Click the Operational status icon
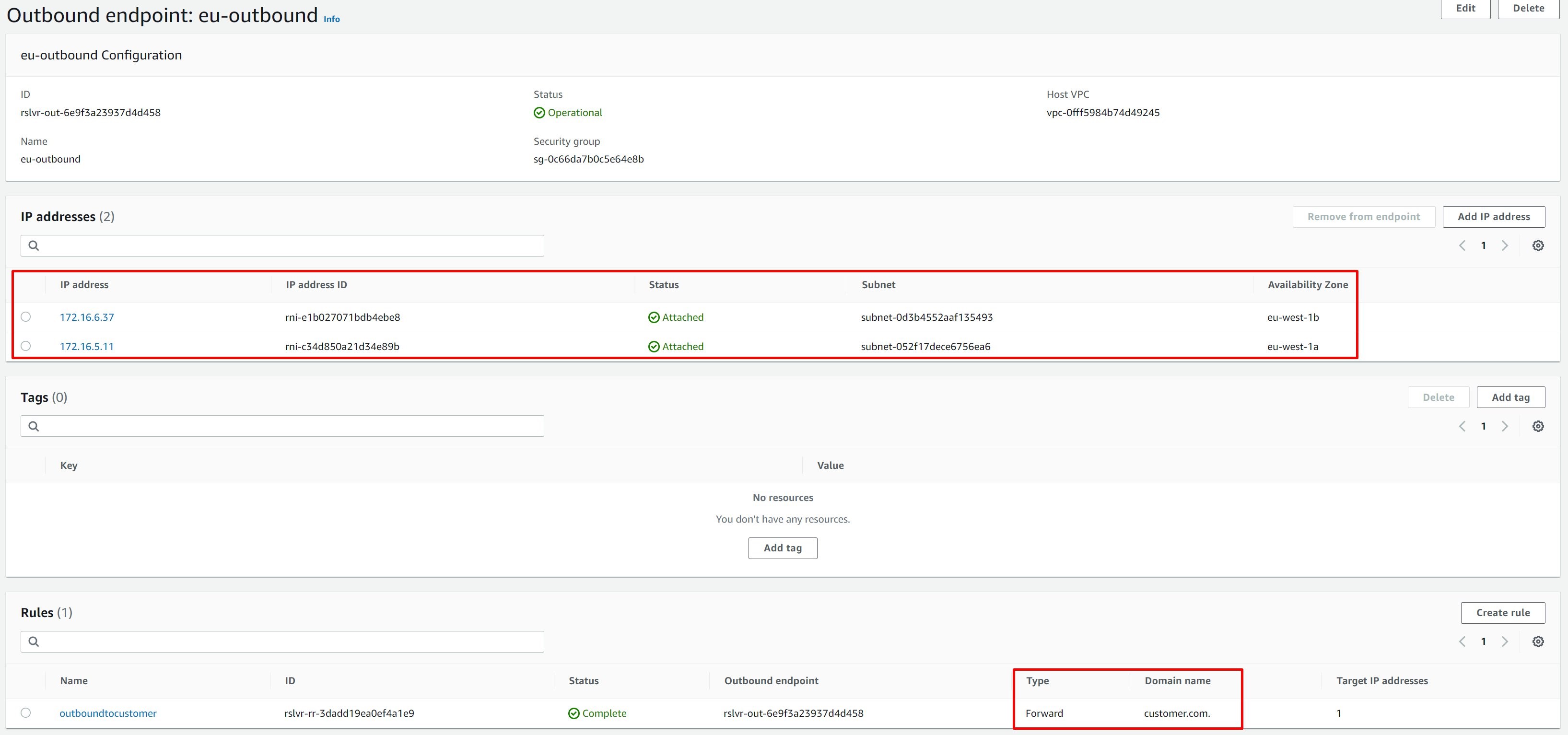 coord(538,112)
